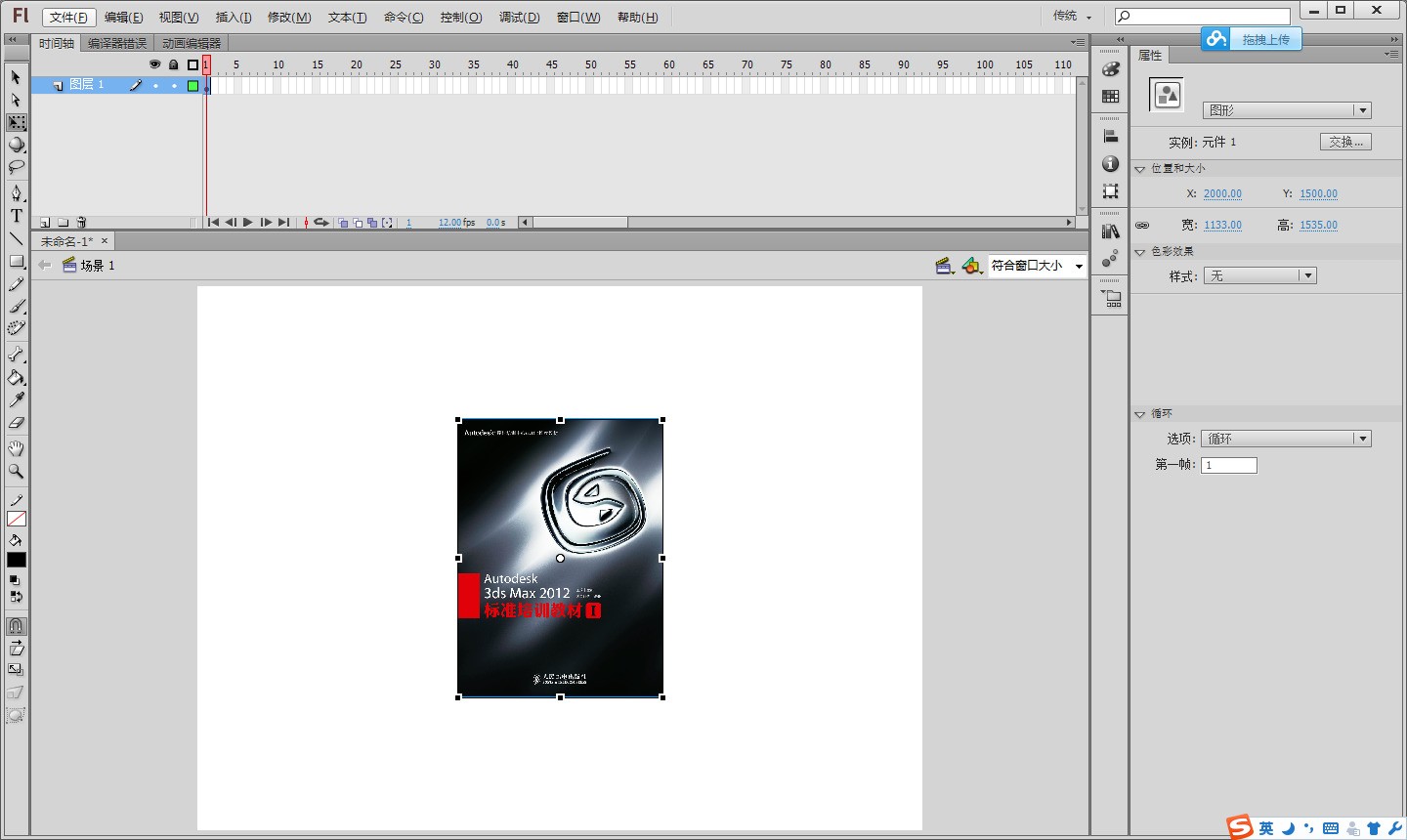The width and height of the screenshot is (1407, 840).
Task: Toggle the width-height link constraint icon
Action: pos(1142,226)
